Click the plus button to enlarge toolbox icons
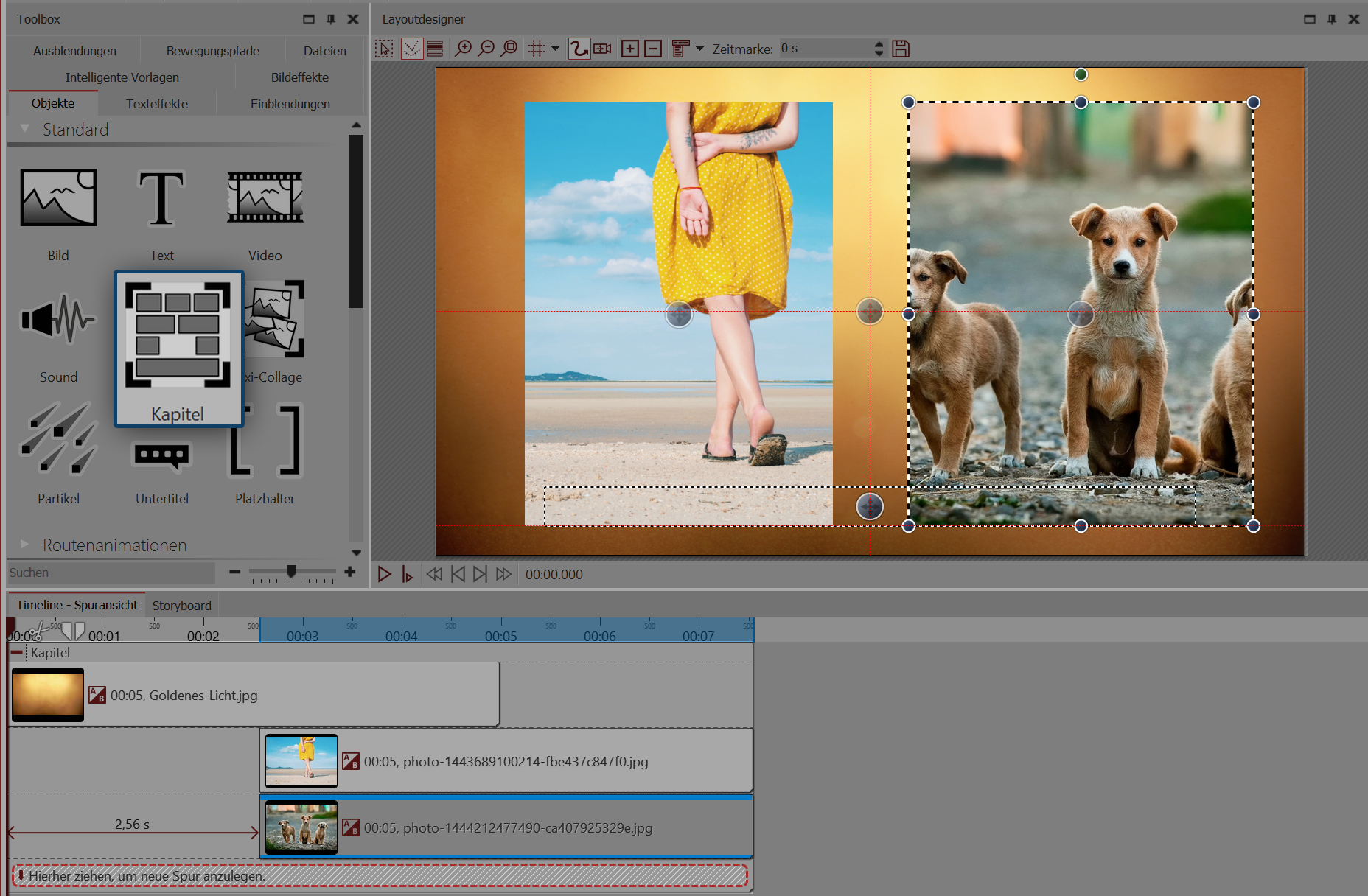 tap(349, 572)
